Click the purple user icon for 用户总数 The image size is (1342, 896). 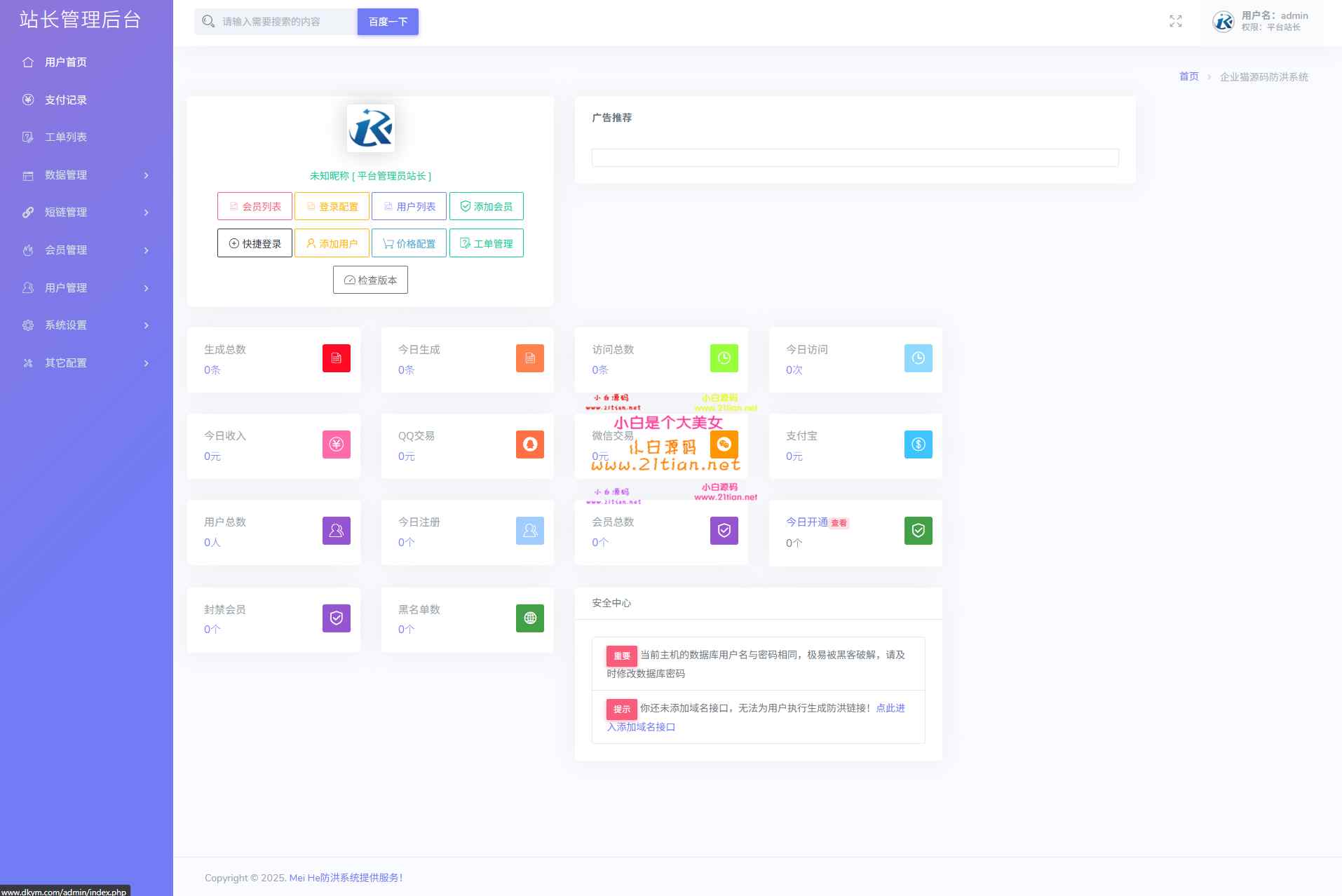pos(336,531)
